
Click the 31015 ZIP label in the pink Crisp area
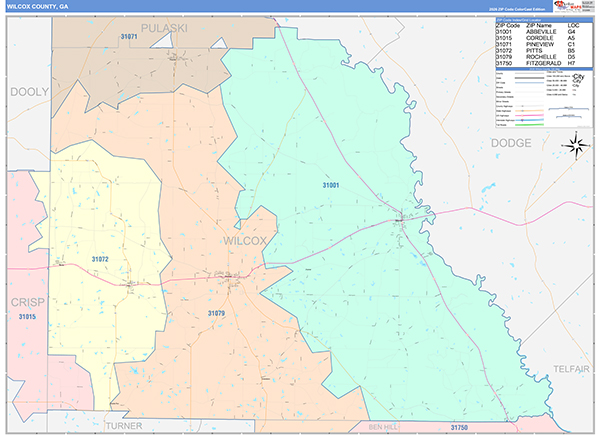[27, 317]
